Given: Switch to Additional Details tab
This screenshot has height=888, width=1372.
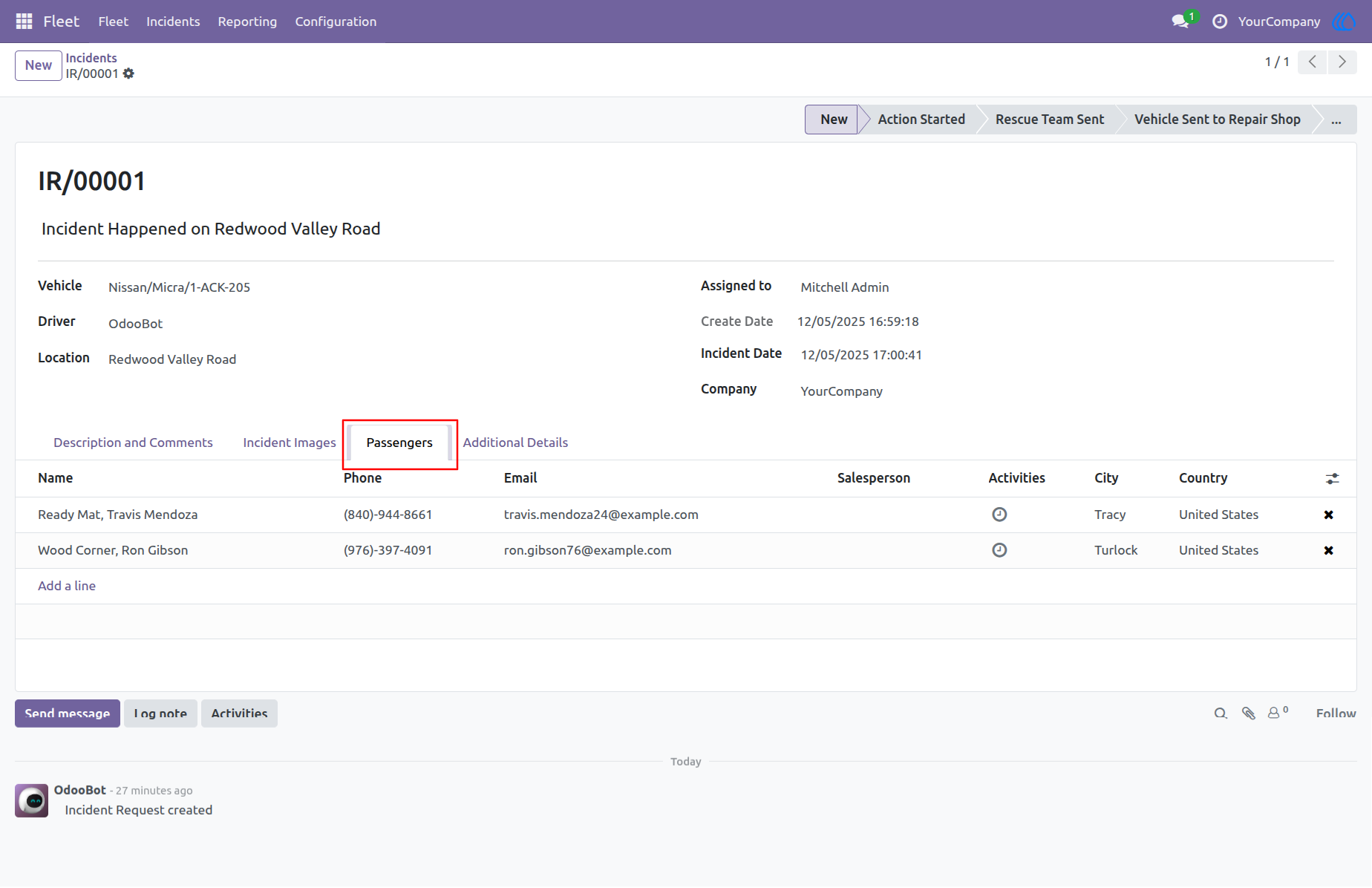Looking at the screenshot, I should tap(515, 443).
